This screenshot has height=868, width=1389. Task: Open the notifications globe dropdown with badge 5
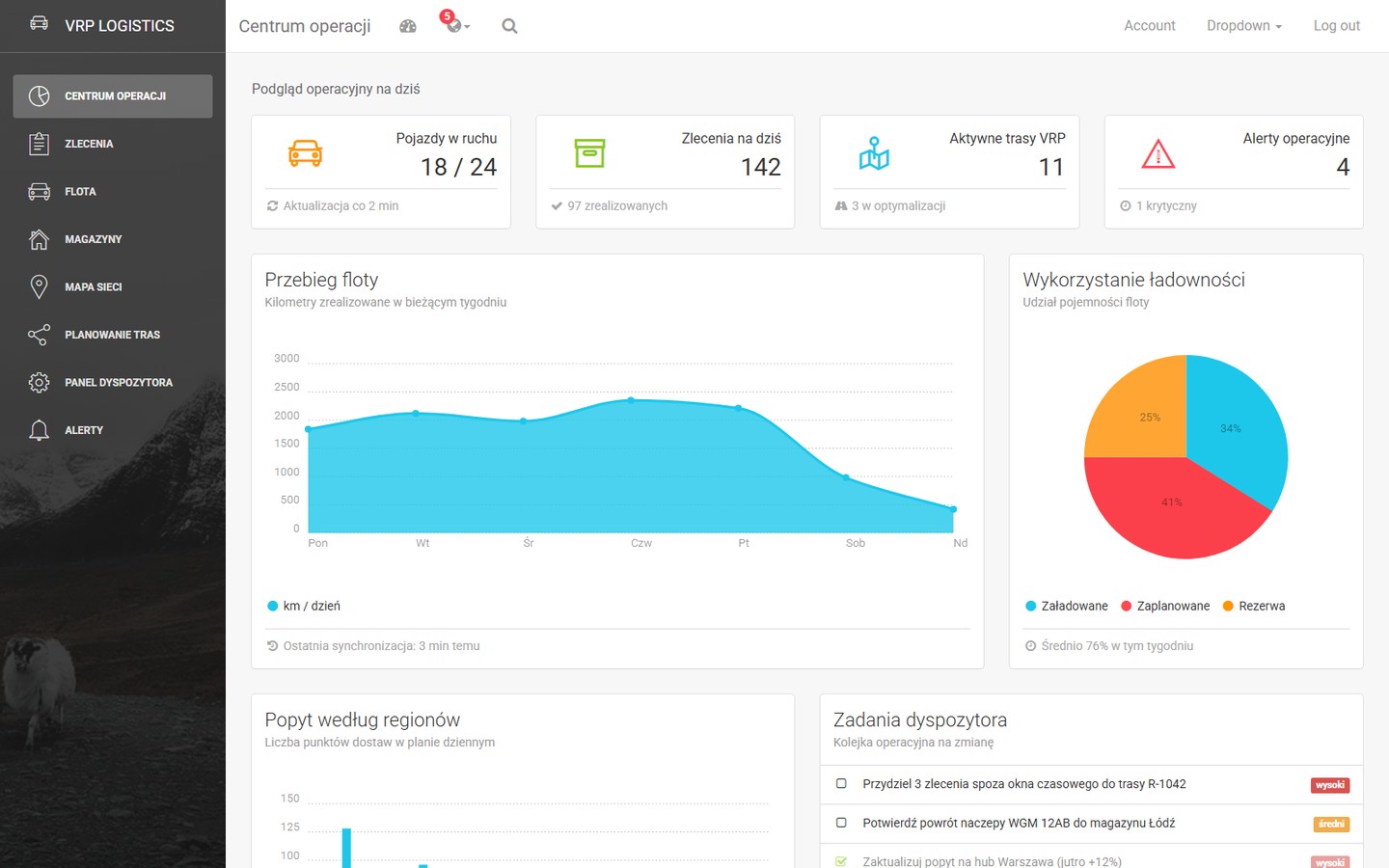click(x=456, y=24)
